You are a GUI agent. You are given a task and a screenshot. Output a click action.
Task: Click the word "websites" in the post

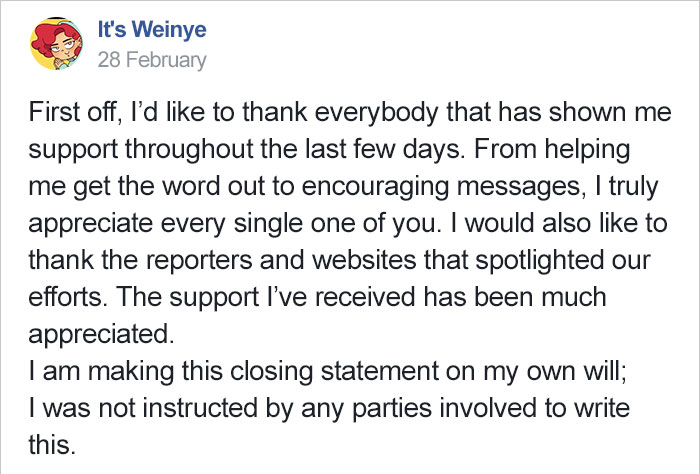pyautogui.click(x=364, y=260)
